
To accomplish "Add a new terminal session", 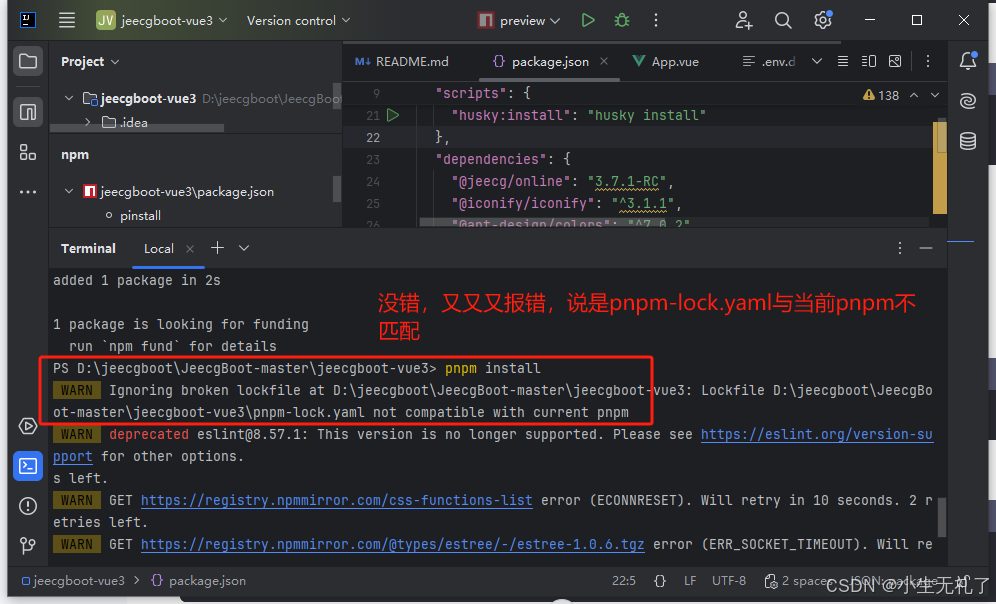I will 217,248.
